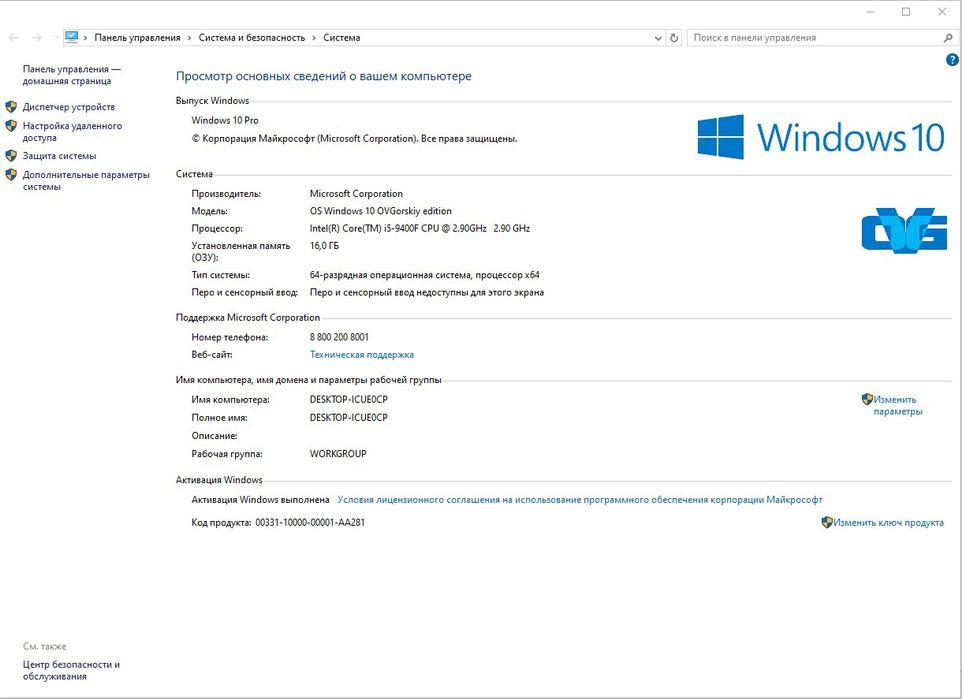Click shield icon beside Дополнительные параметры системы
962x699 pixels.
click(x=11, y=175)
